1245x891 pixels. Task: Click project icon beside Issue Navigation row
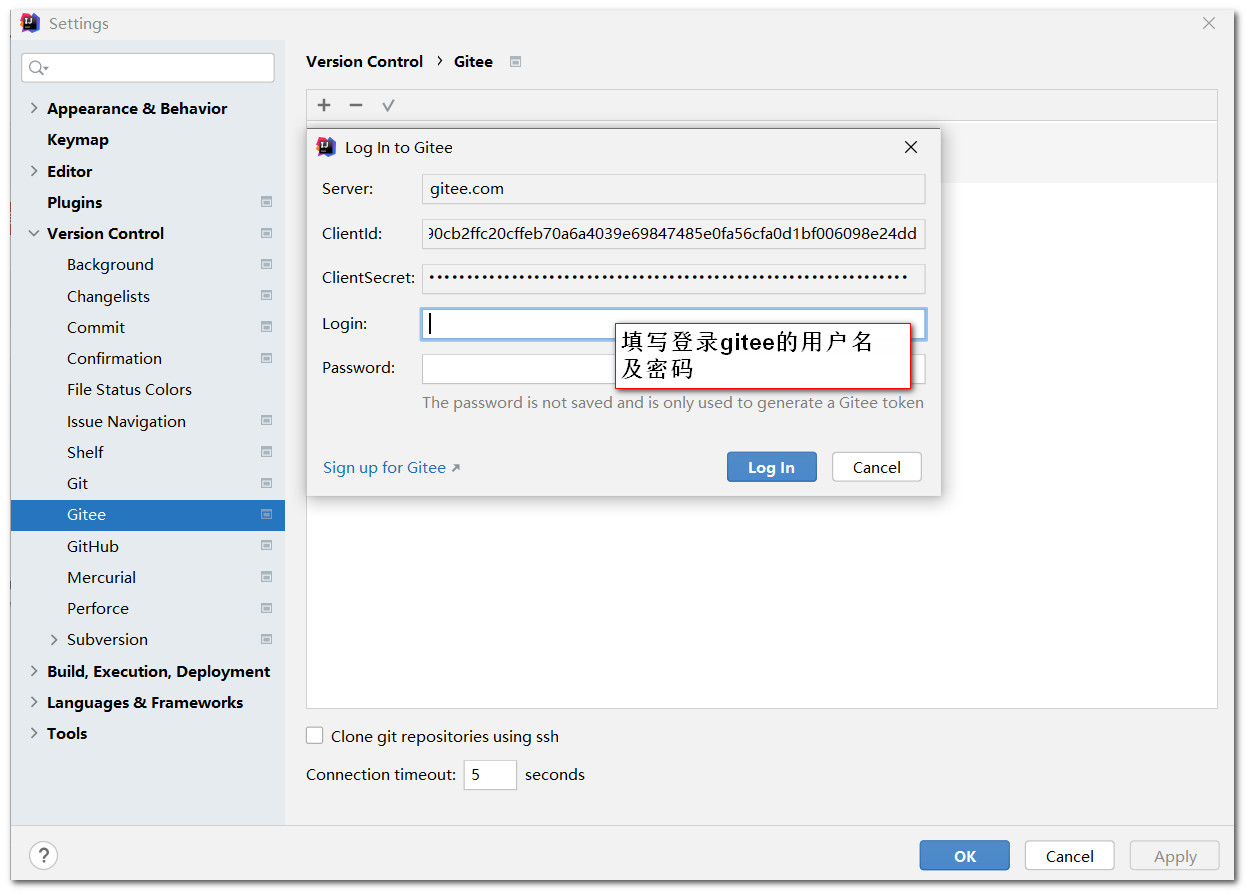[x=266, y=421]
